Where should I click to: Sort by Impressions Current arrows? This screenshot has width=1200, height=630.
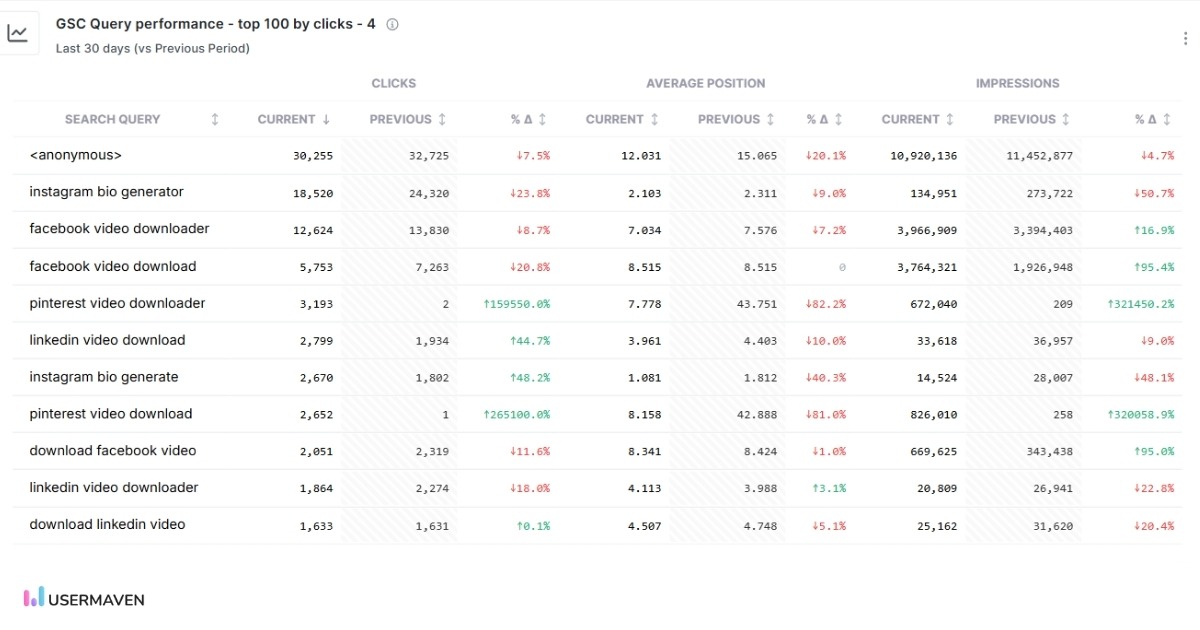(950, 120)
